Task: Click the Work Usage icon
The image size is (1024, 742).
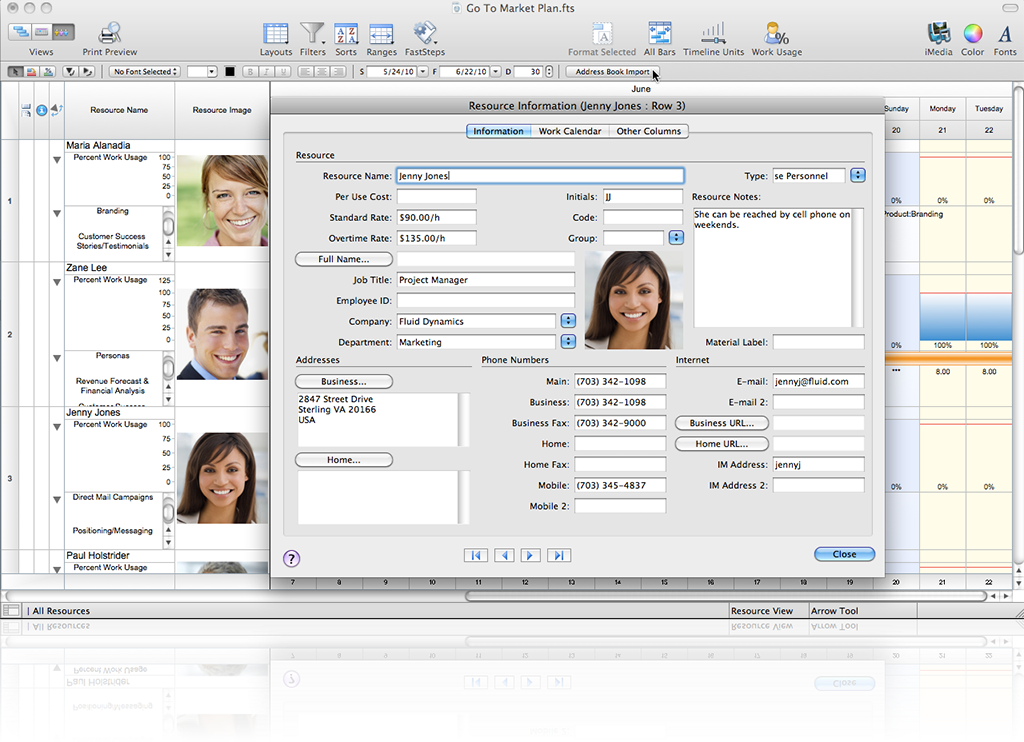Action: [x=776, y=33]
